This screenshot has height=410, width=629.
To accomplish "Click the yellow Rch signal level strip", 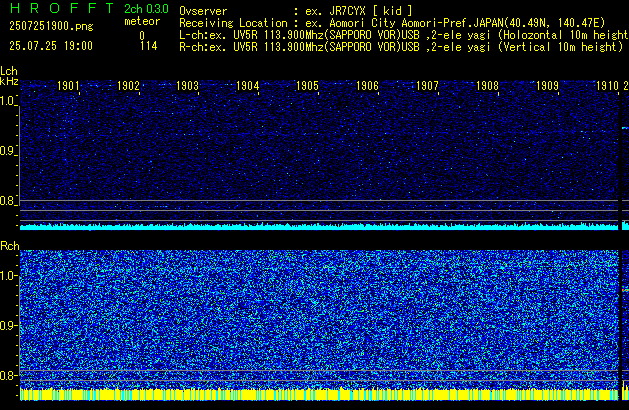I will point(319,394).
